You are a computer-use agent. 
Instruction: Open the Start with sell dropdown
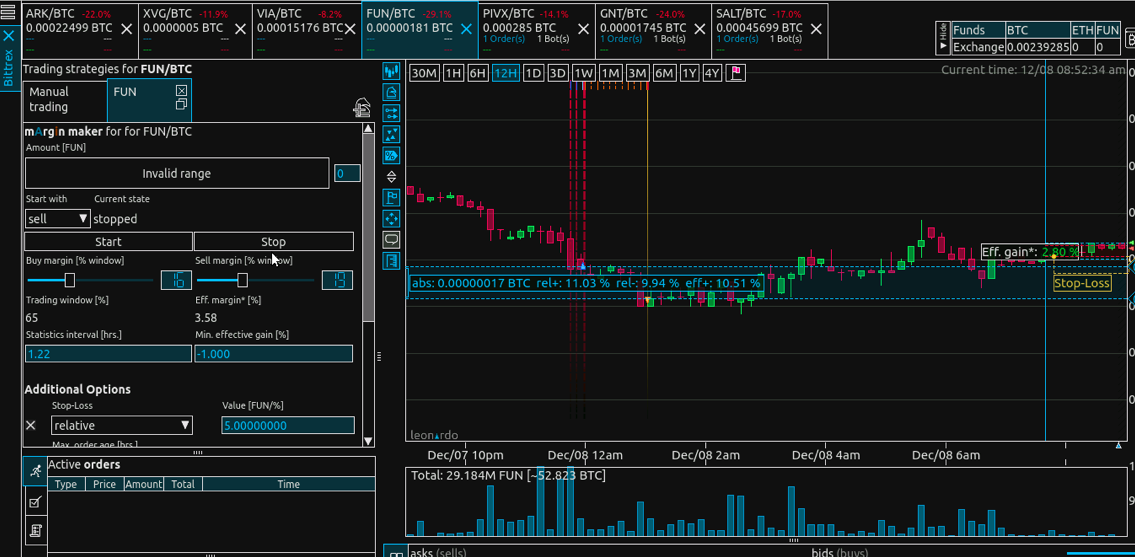[x=58, y=218]
